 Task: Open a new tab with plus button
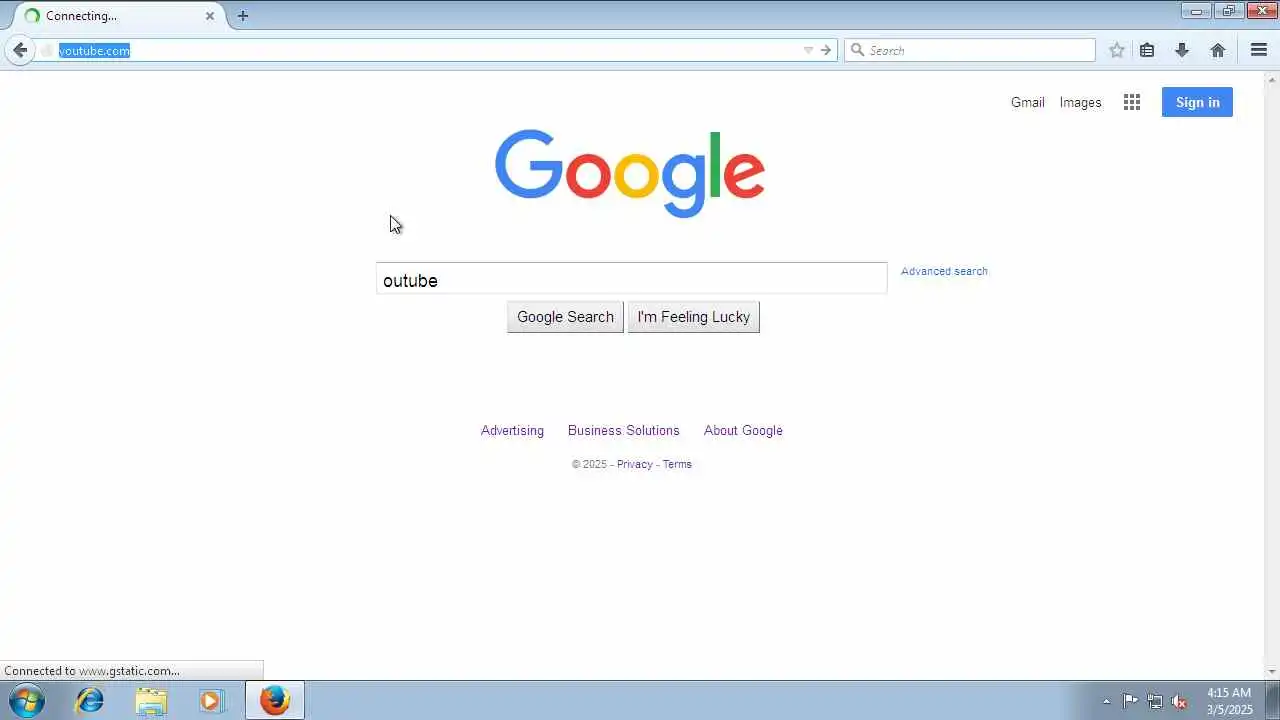243,16
